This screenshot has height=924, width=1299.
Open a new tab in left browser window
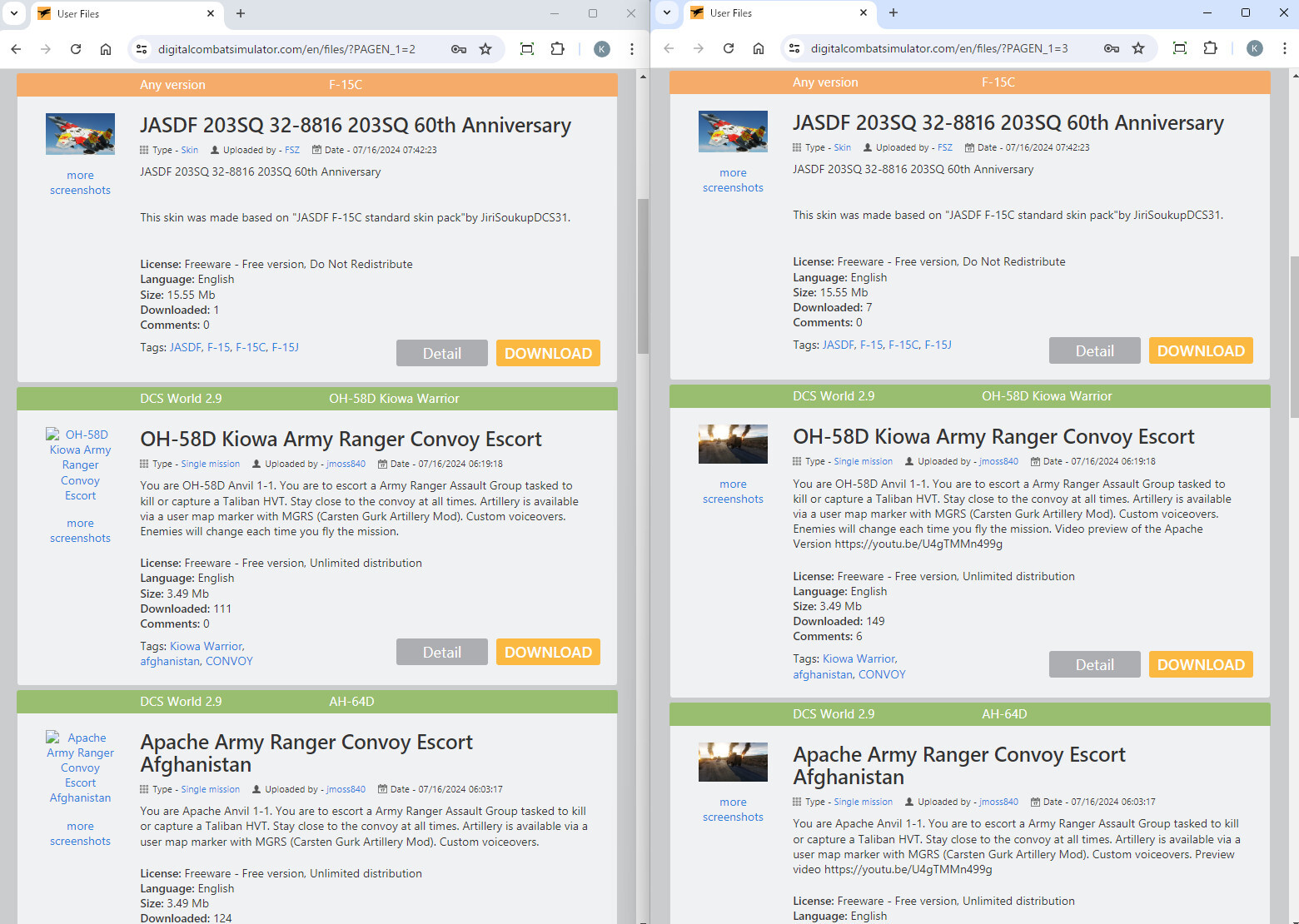click(x=241, y=13)
